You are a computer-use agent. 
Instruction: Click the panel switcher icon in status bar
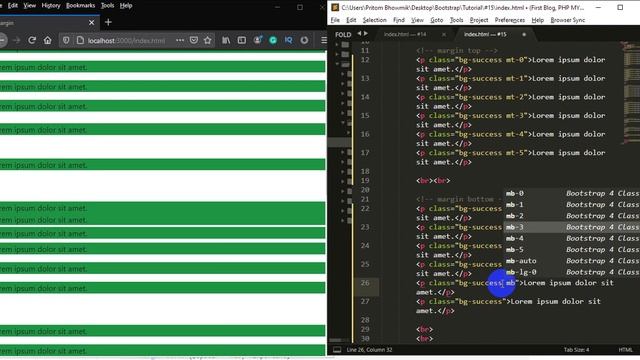tap(337, 350)
